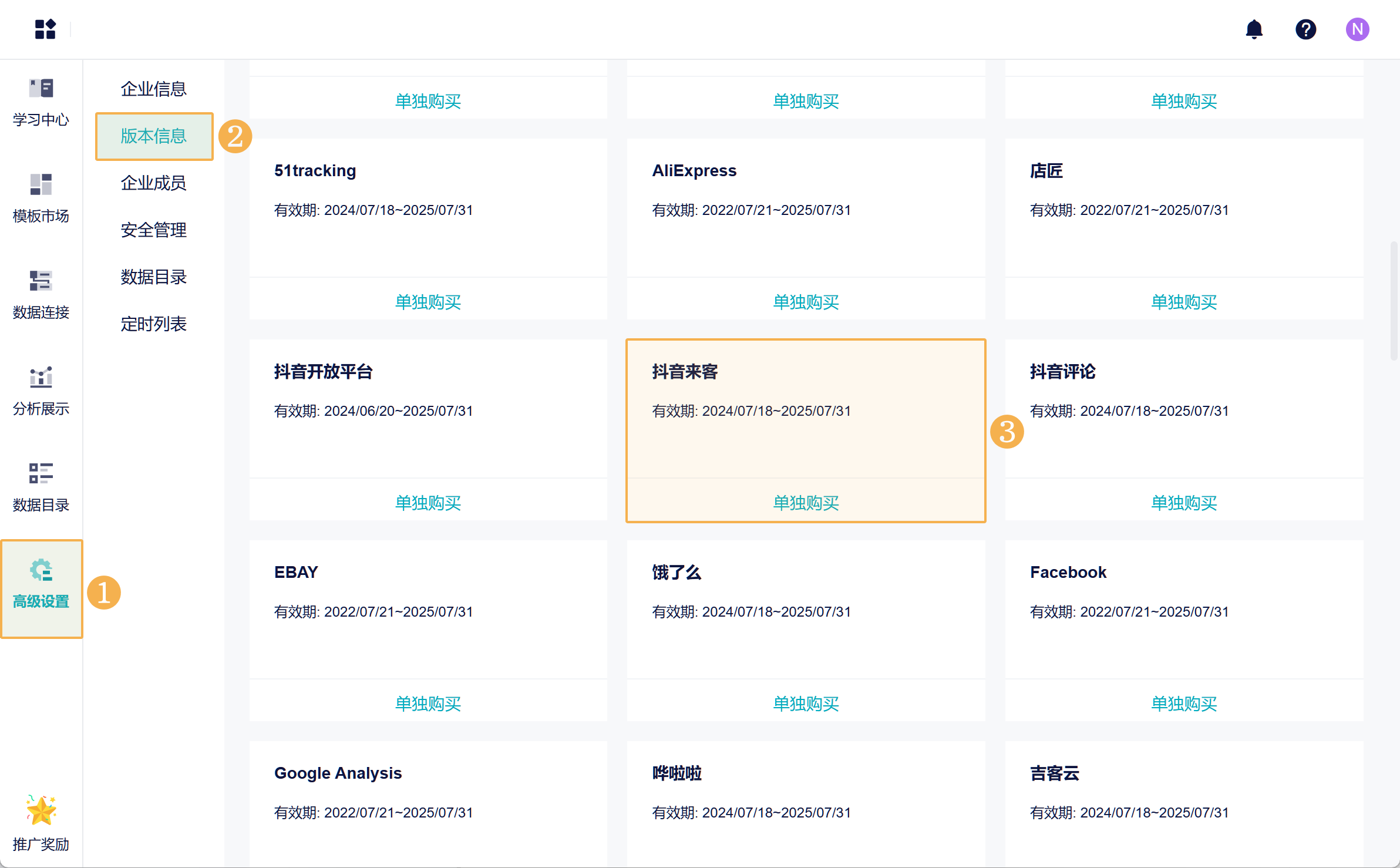Screen dimensions: 1400x868
Task: Open the user avatar N menu
Action: (x=1357, y=29)
